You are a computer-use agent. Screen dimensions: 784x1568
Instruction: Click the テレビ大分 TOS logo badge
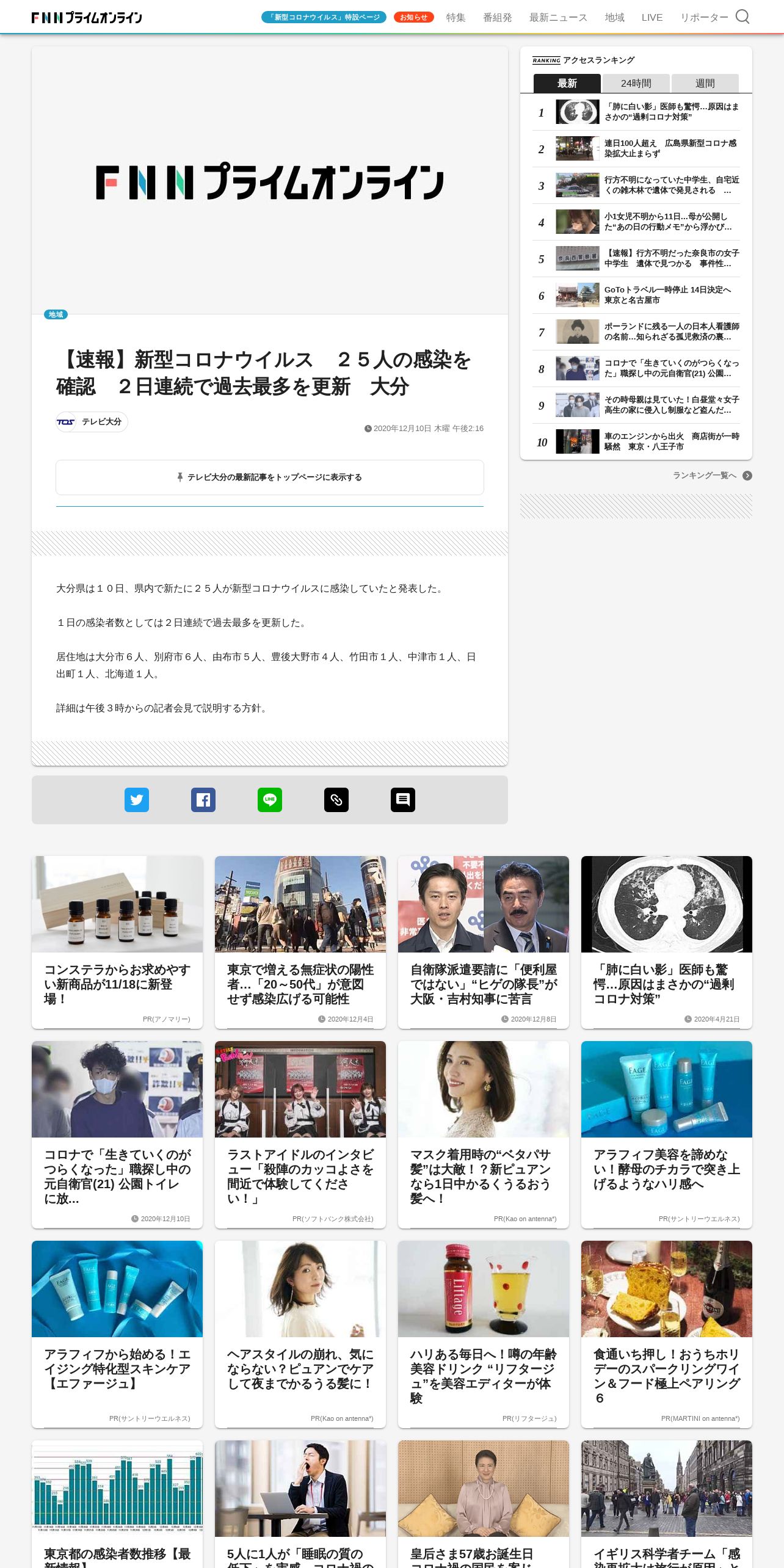(x=66, y=422)
